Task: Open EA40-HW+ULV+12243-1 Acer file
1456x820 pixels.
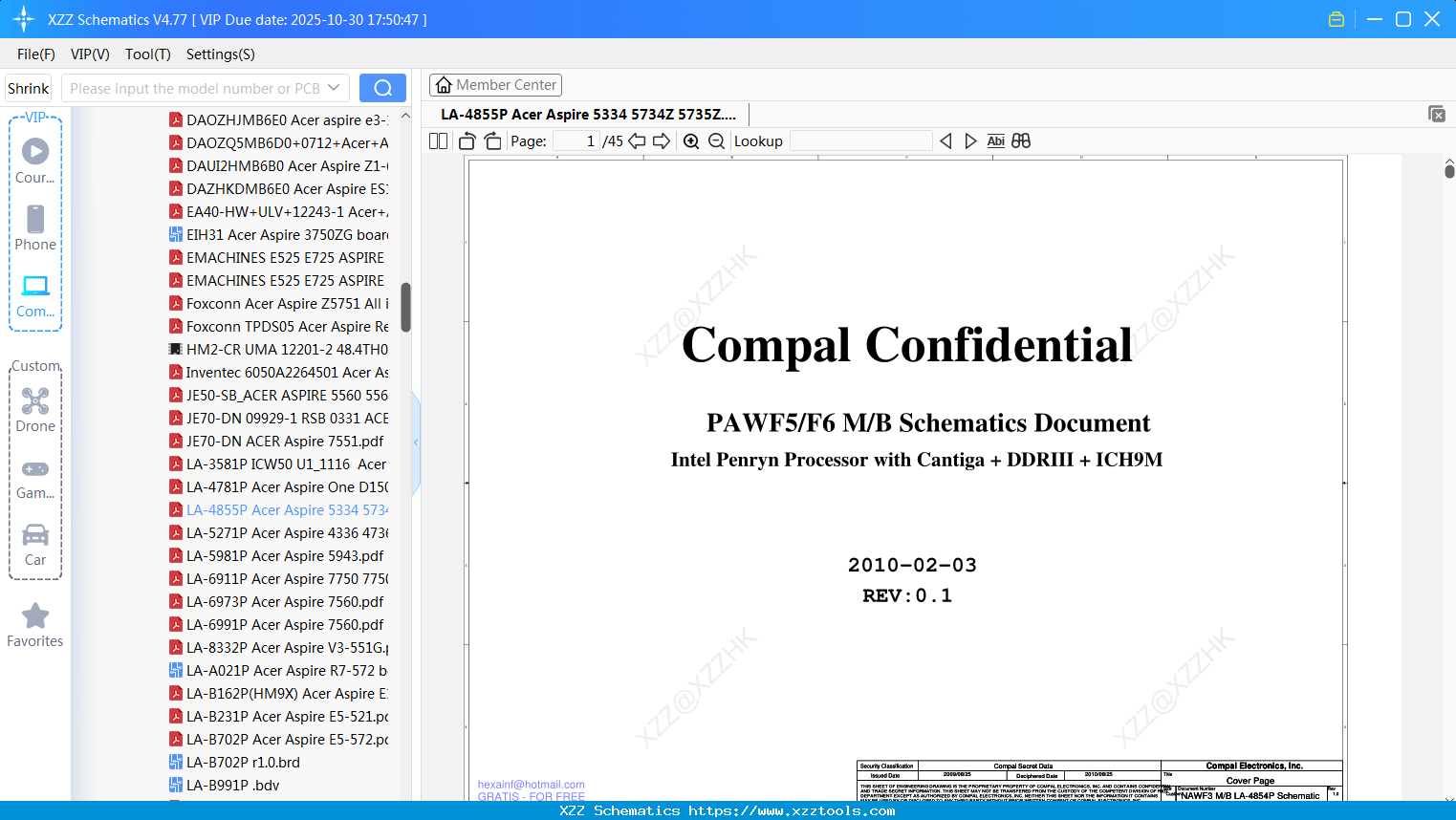Action: (x=278, y=212)
